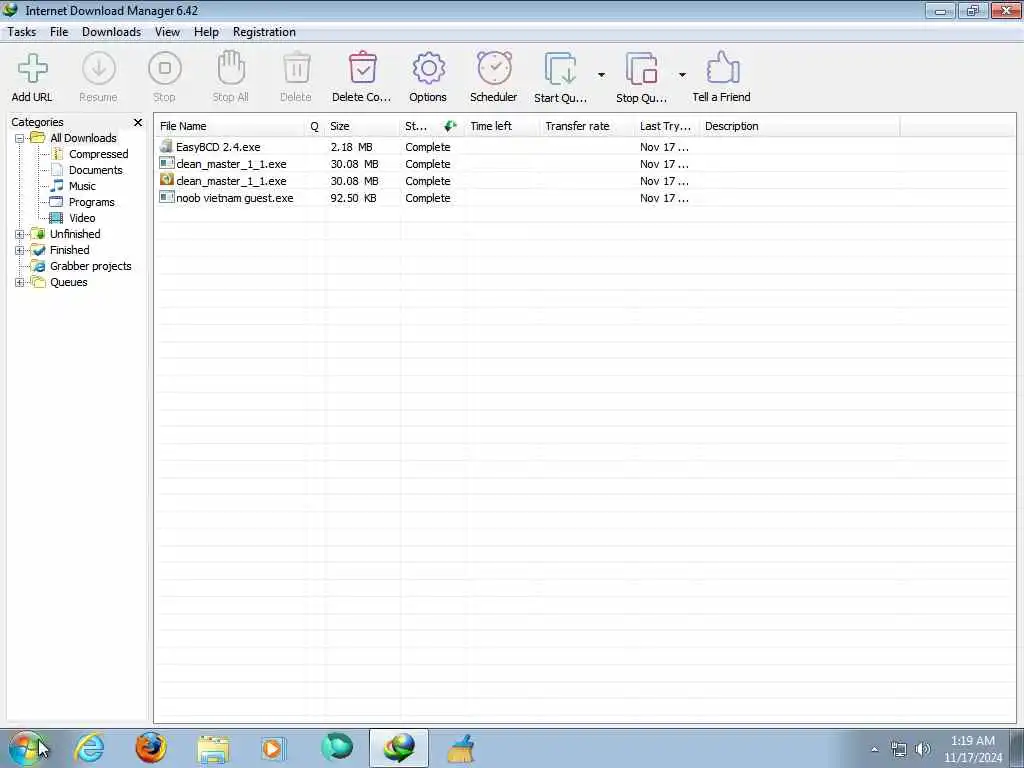1024x768 pixels.
Task: Click the 2.18 MB size cell
Action: [x=351, y=147]
